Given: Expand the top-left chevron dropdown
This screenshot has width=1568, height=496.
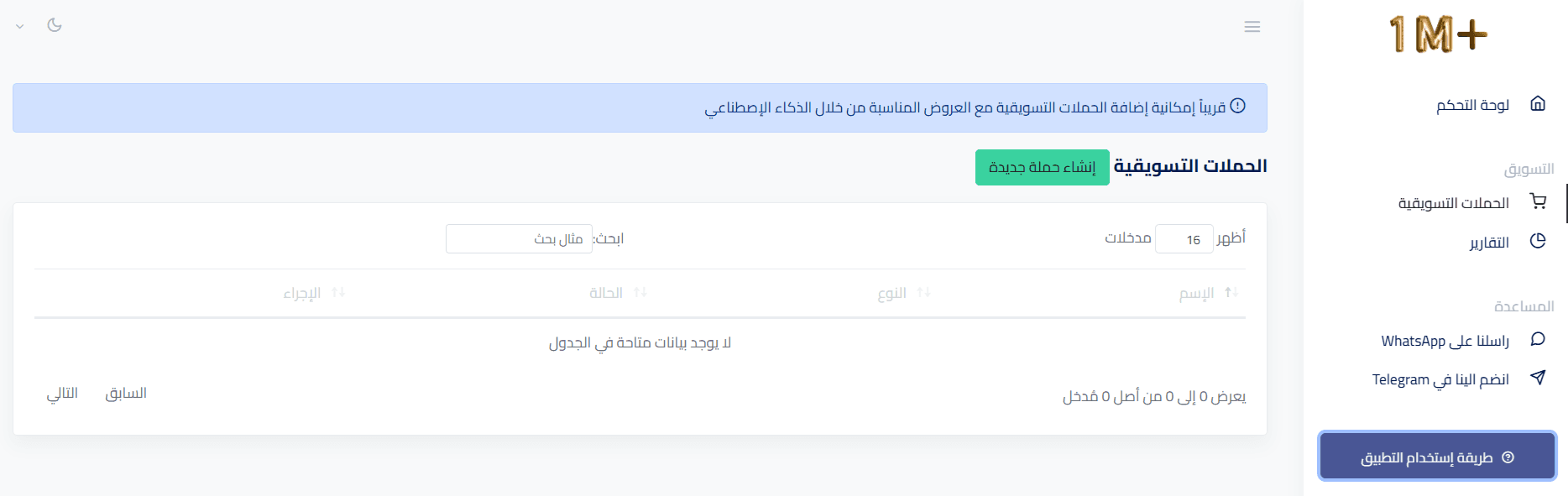Looking at the screenshot, I should click(x=20, y=26).
